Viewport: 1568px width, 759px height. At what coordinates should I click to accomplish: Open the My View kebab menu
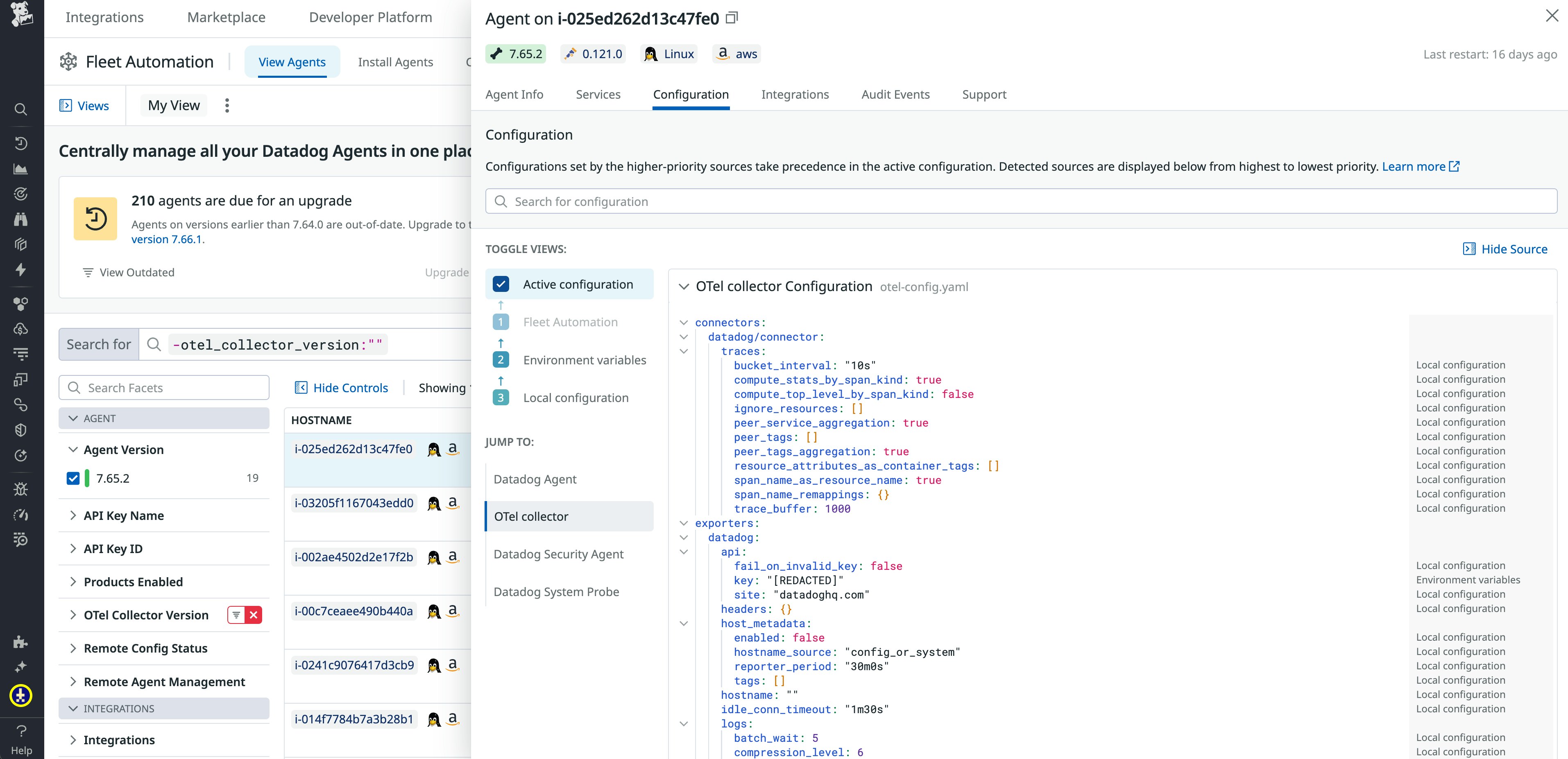coord(227,106)
